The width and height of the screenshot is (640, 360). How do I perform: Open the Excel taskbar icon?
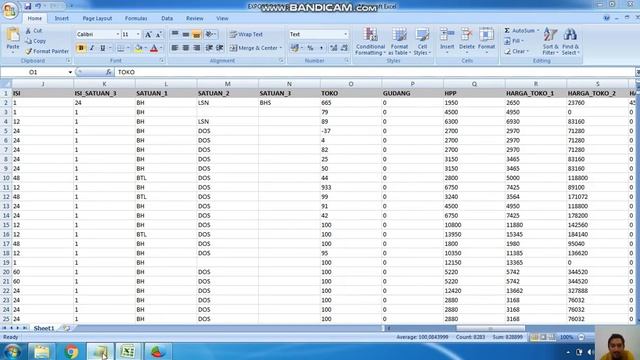pyautogui.click(x=128, y=351)
